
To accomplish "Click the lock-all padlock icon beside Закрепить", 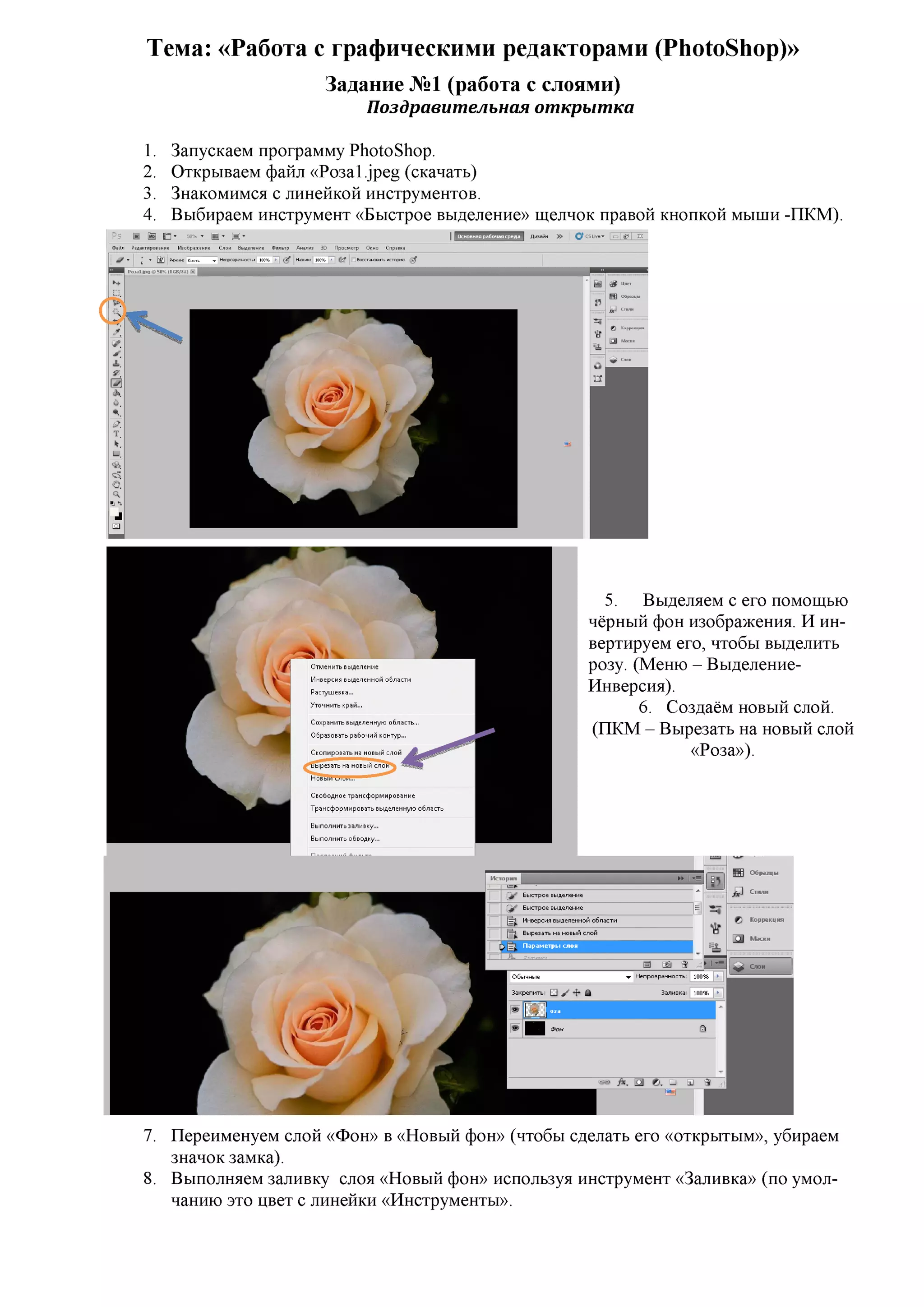I will tap(588, 993).
